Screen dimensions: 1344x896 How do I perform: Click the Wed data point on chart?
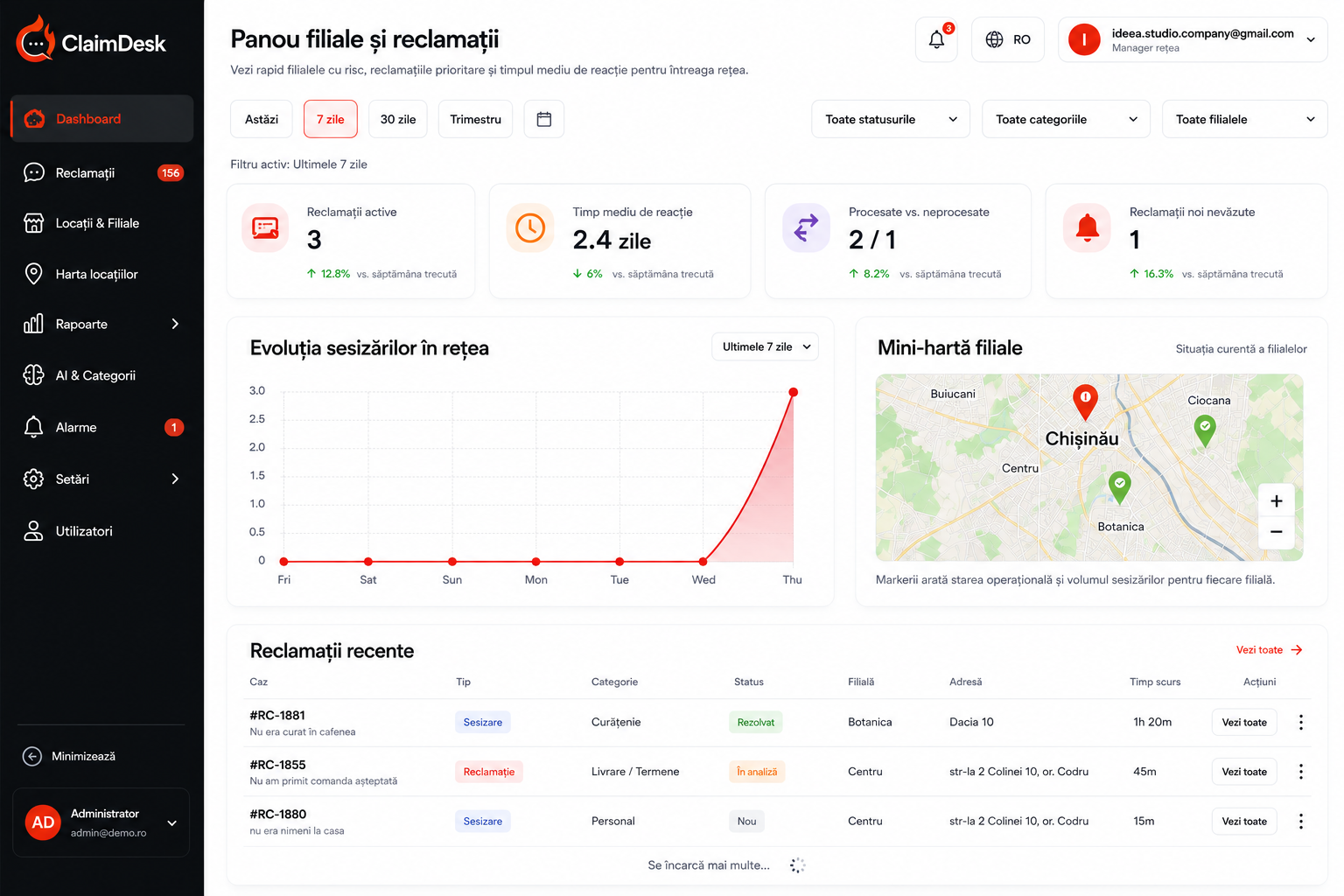point(703,561)
